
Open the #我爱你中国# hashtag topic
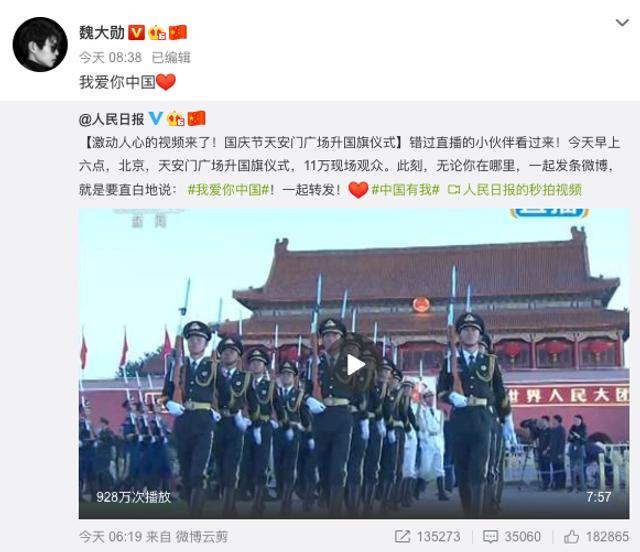coord(228,190)
